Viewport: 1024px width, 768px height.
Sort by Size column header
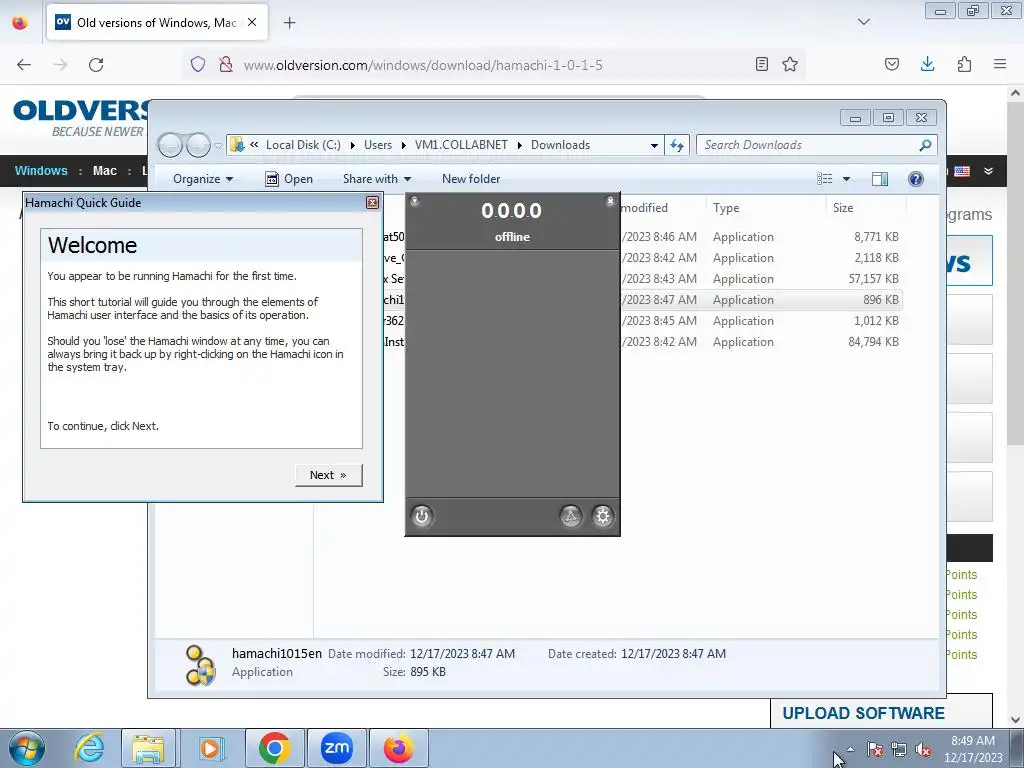point(843,208)
